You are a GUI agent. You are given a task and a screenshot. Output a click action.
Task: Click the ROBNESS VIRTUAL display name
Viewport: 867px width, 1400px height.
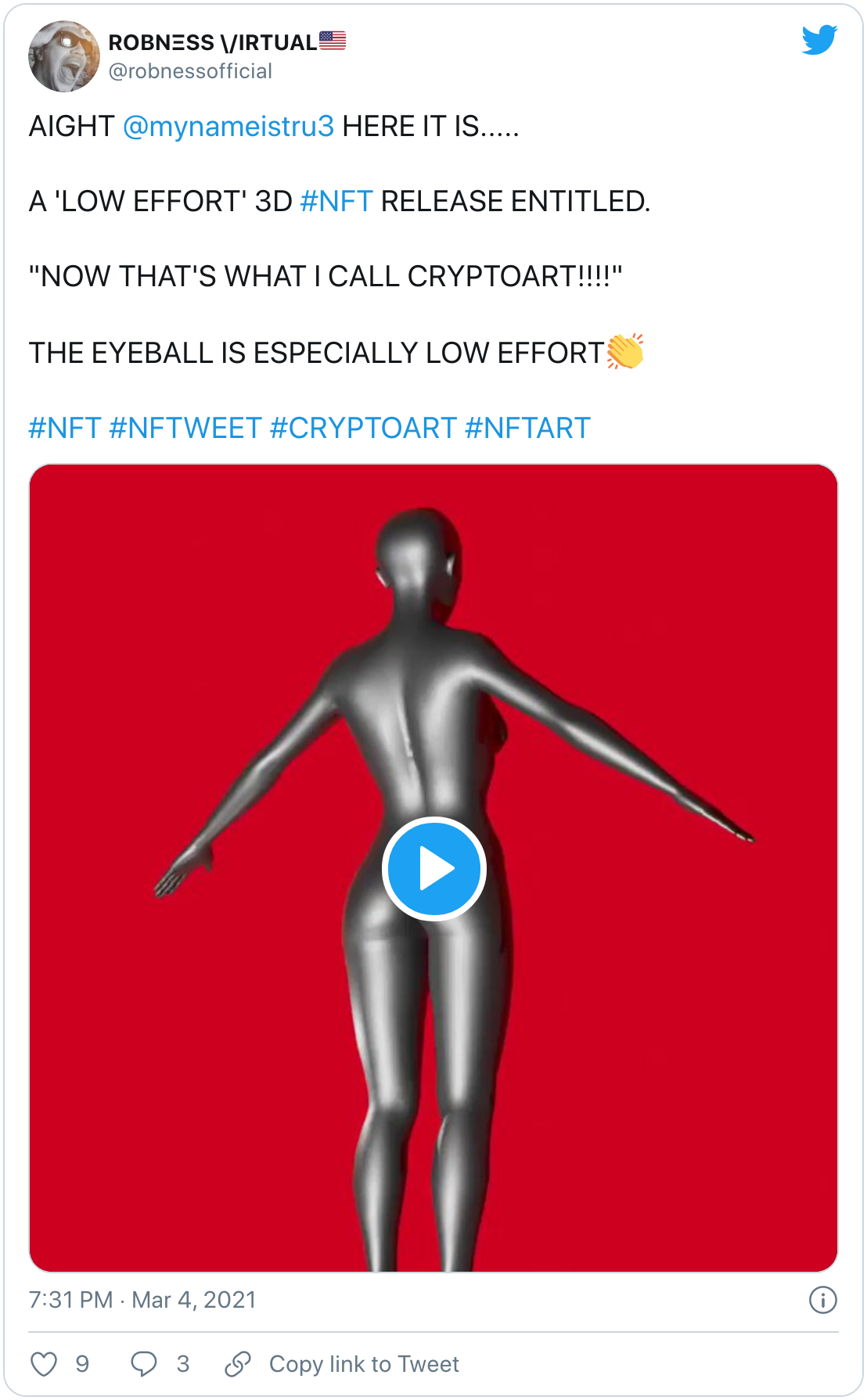213,42
